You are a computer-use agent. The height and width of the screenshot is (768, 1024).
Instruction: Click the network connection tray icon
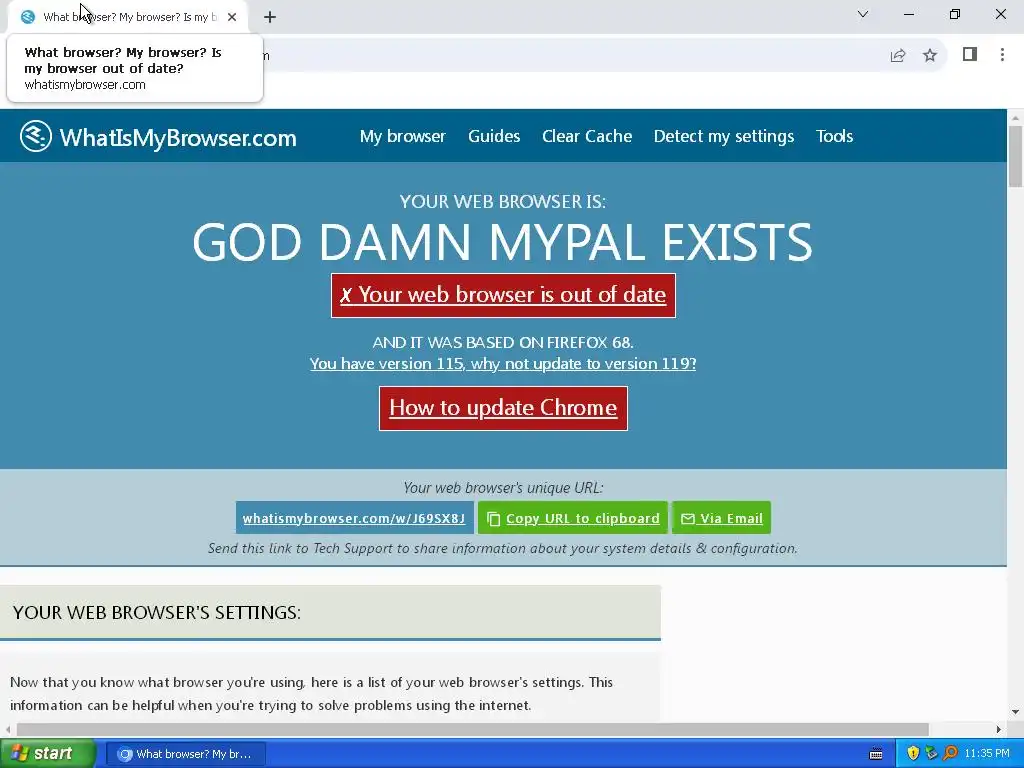pyautogui.click(x=931, y=753)
